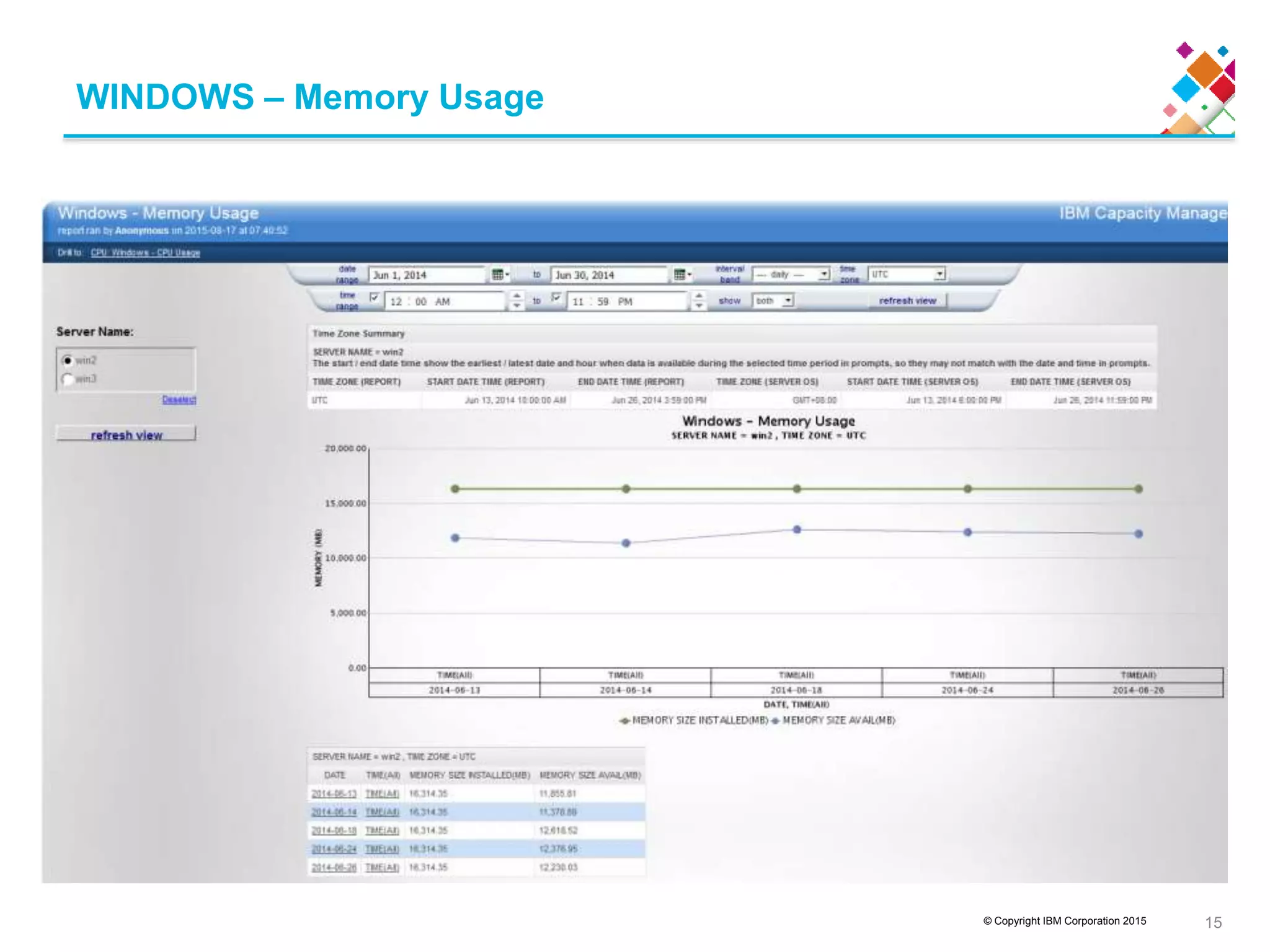Image resolution: width=1270 pixels, height=952 pixels.
Task: Click installed memory point for 2014-06-13
Action: tap(455, 489)
